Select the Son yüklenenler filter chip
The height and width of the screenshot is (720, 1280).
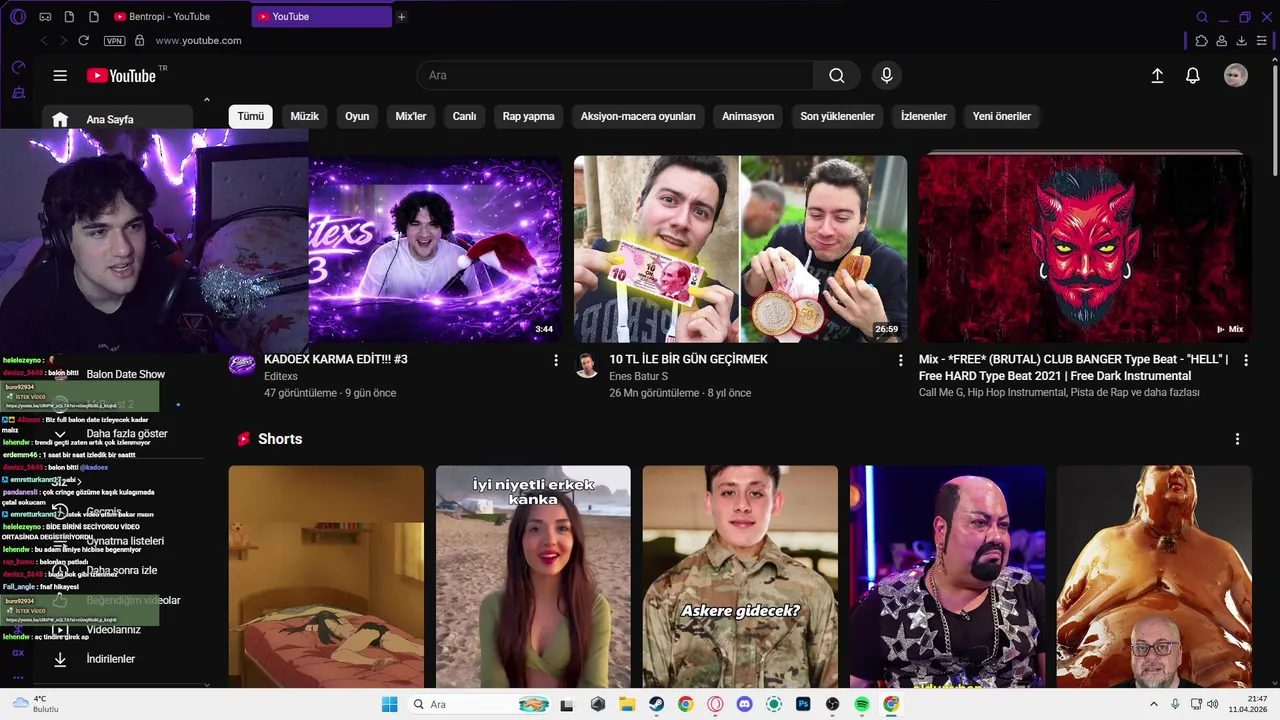click(x=838, y=116)
